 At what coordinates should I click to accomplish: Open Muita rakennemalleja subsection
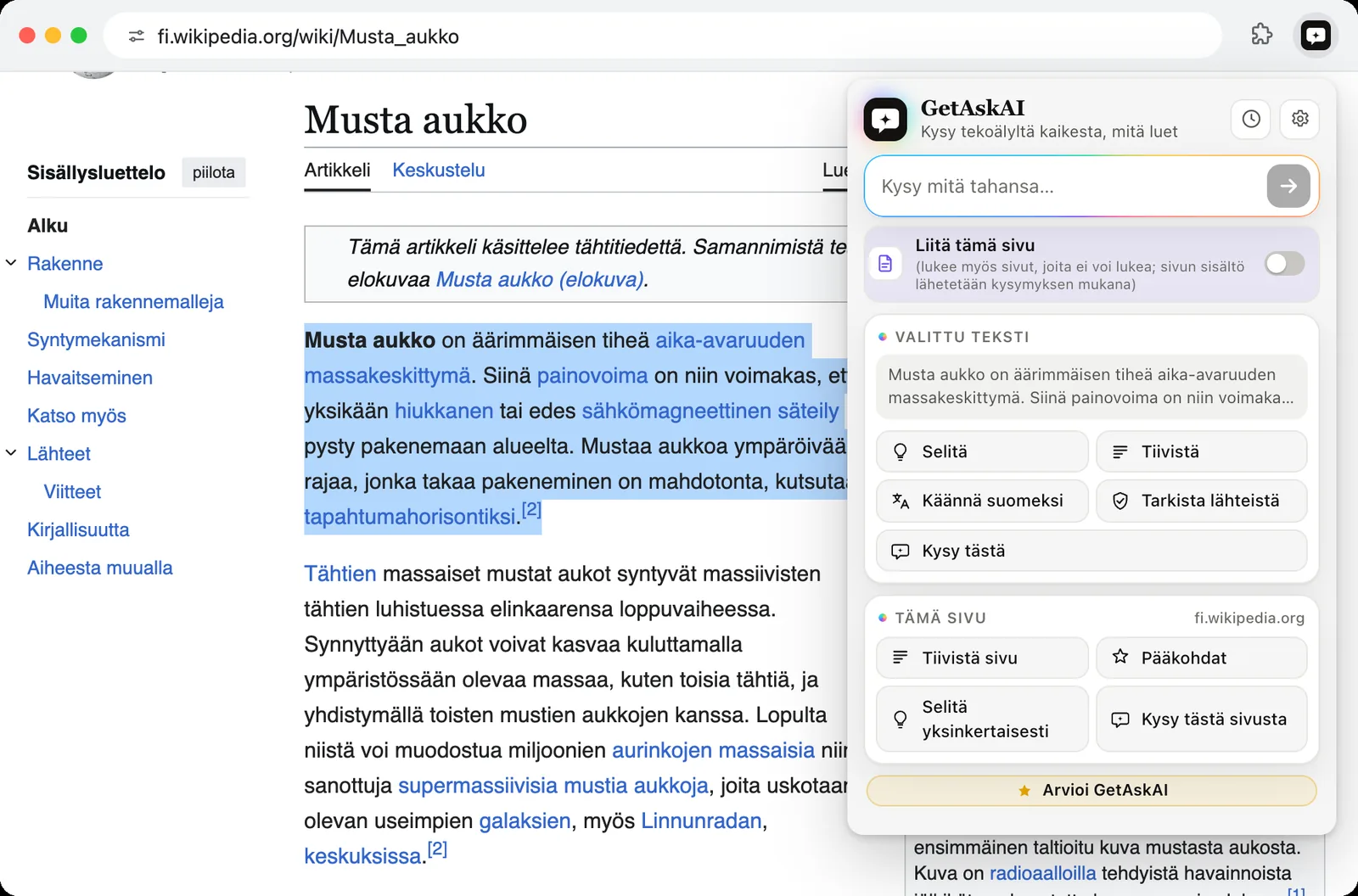[133, 301]
